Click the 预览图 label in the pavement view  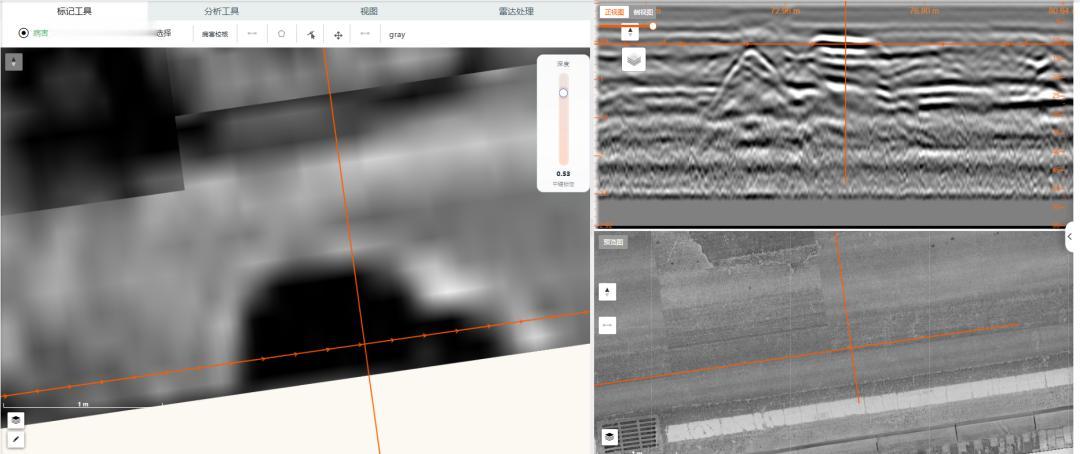(612, 243)
